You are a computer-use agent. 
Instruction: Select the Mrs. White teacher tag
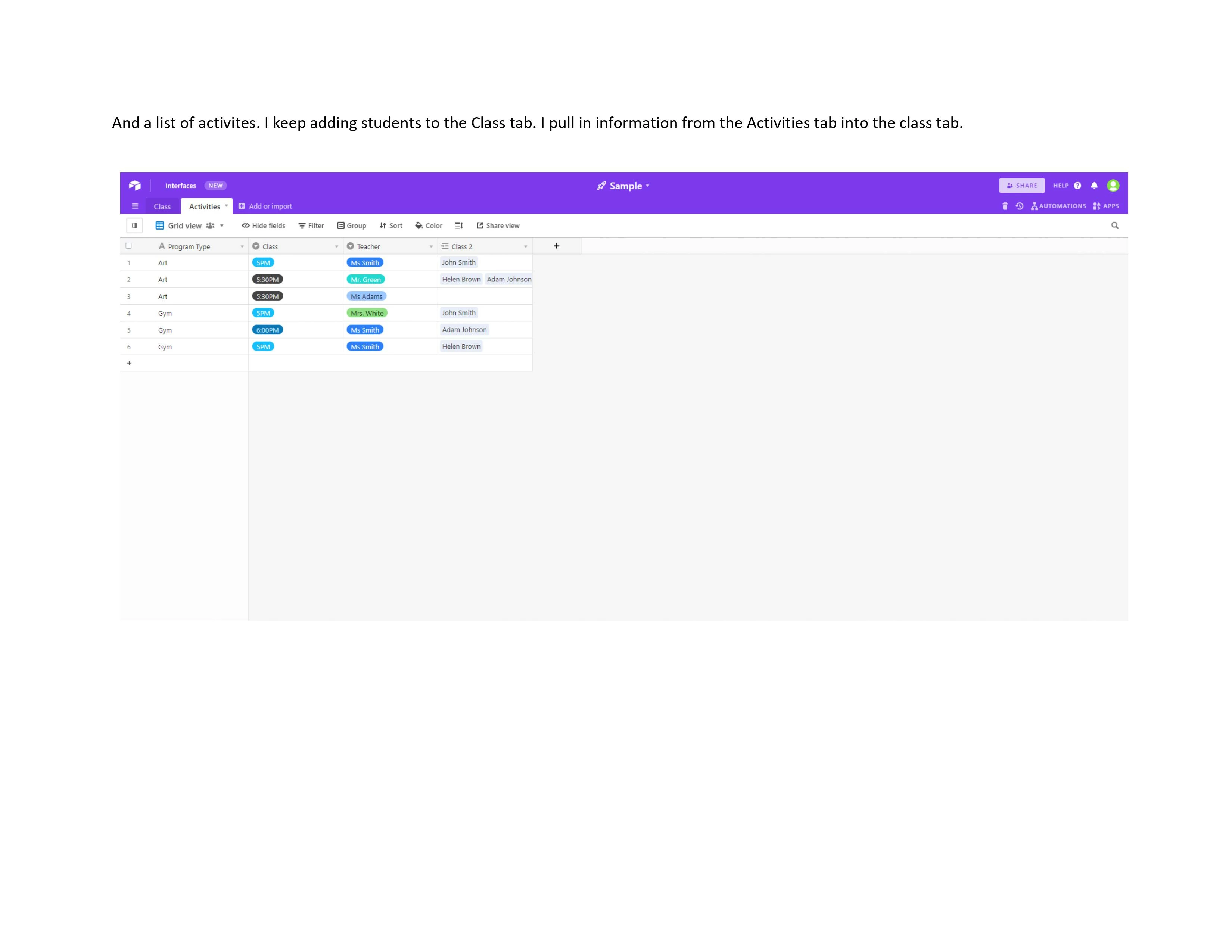(x=367, y=313)
